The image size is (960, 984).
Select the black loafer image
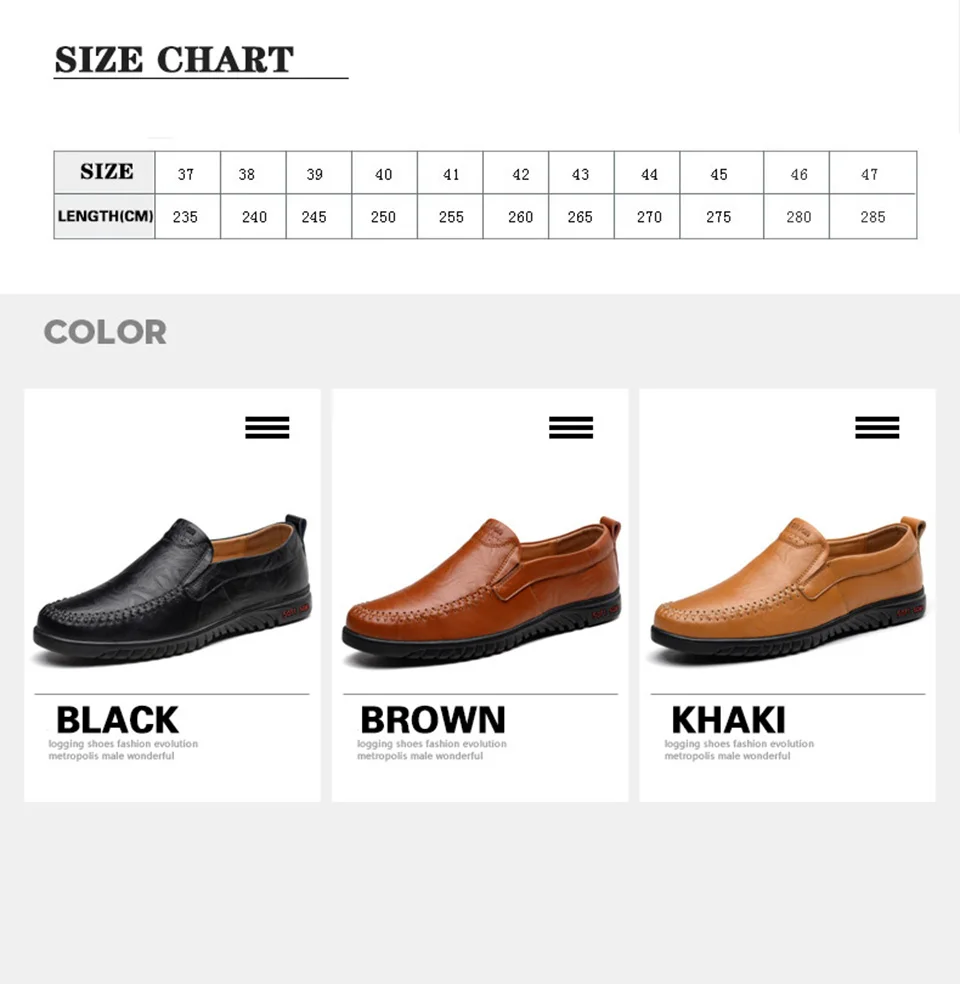(x=172, y=589)
